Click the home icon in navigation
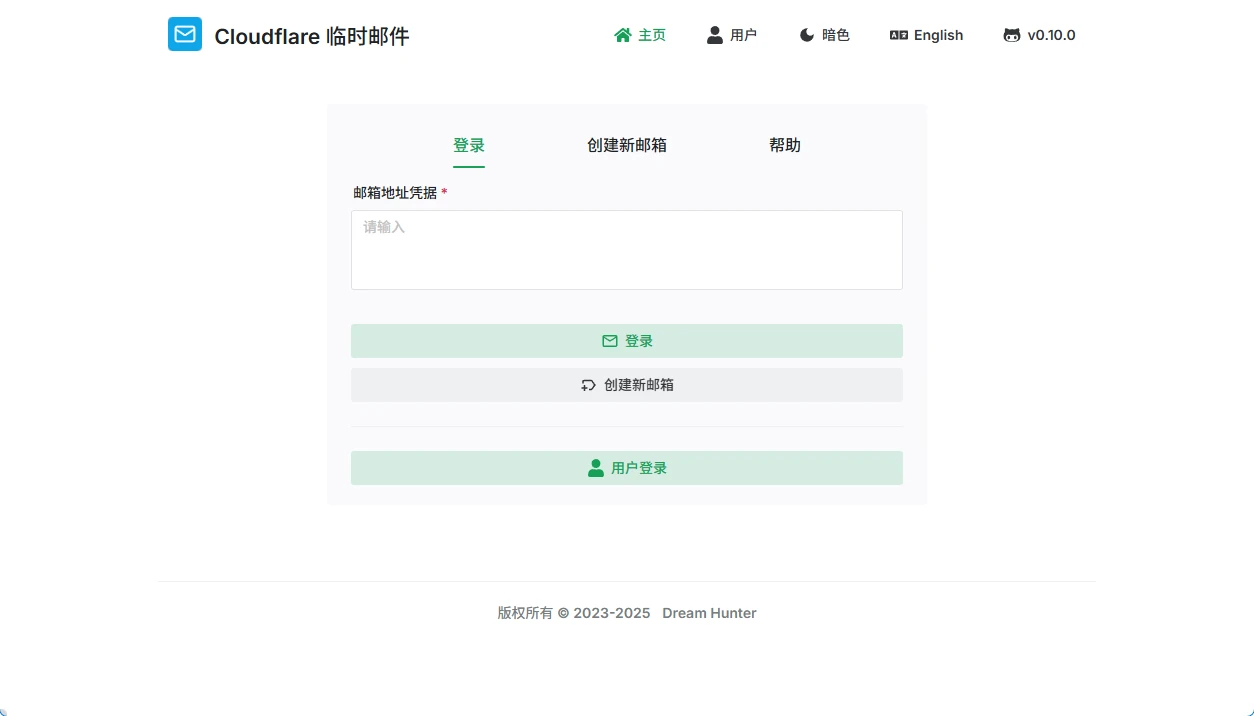The width and height of the screenshot is (1254, 716). 622,35
